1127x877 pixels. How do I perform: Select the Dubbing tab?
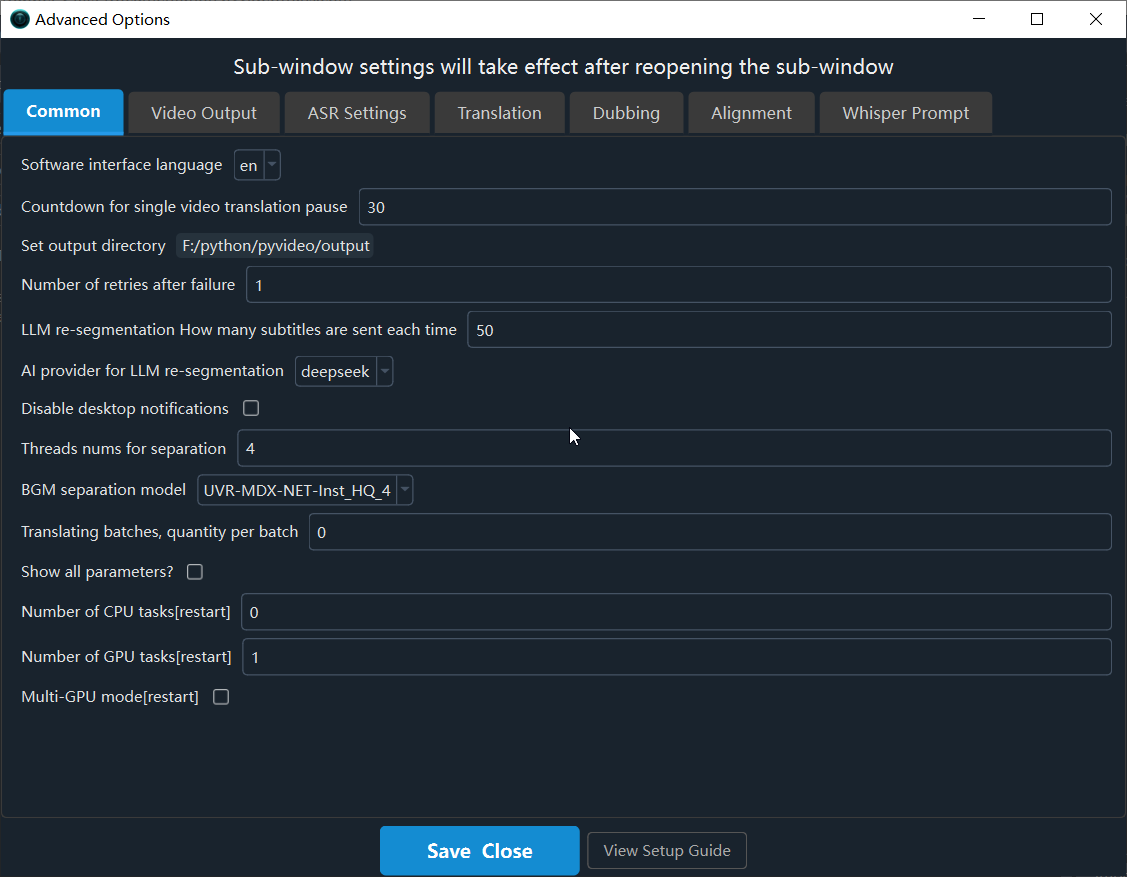[626, 113]
